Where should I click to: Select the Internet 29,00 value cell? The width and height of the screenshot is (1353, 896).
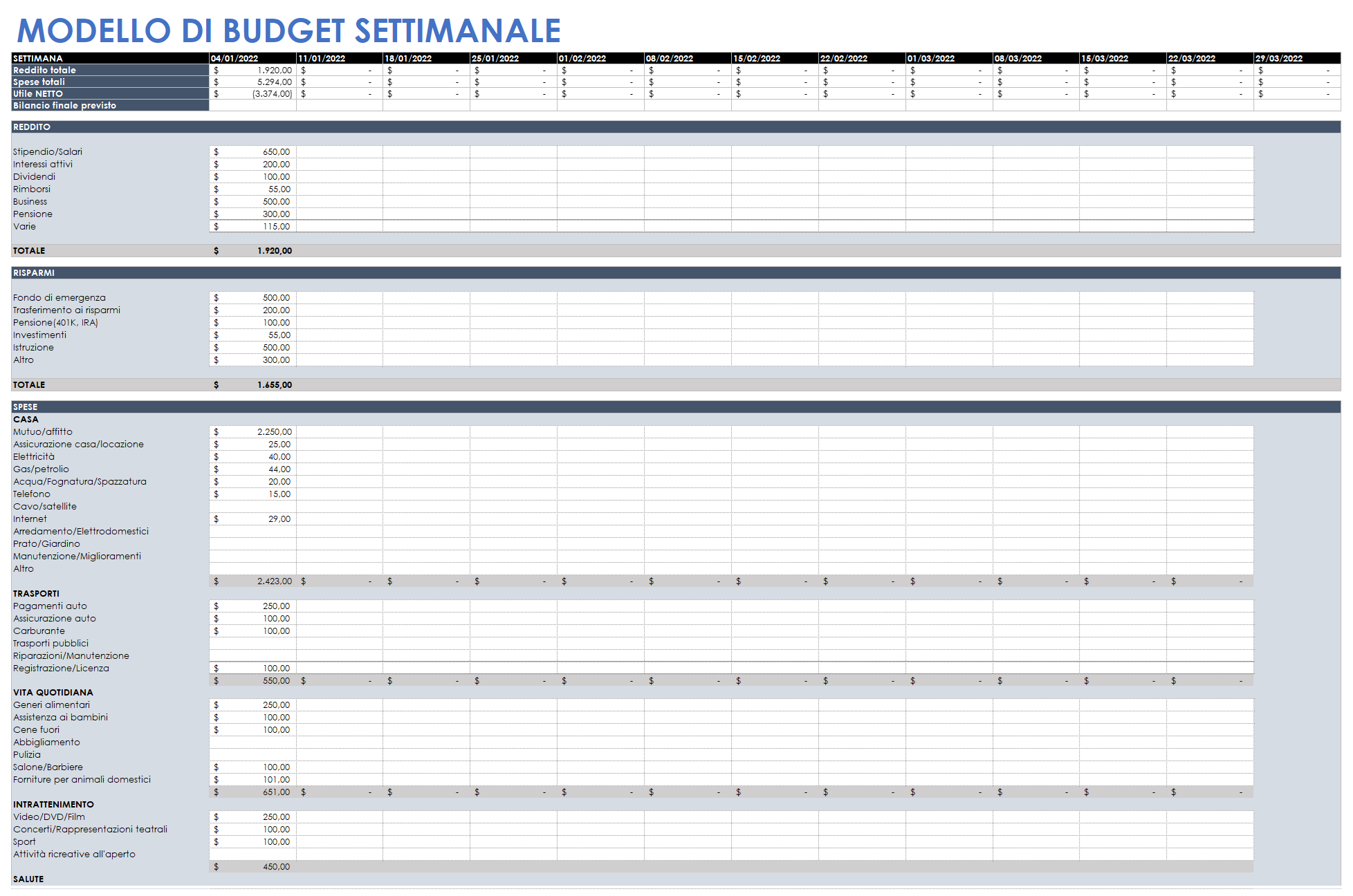252,519
